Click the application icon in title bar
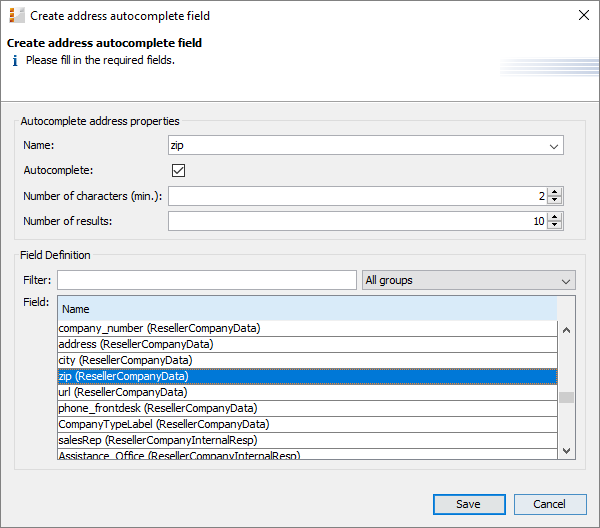The image size is (600, 528). 16,16
